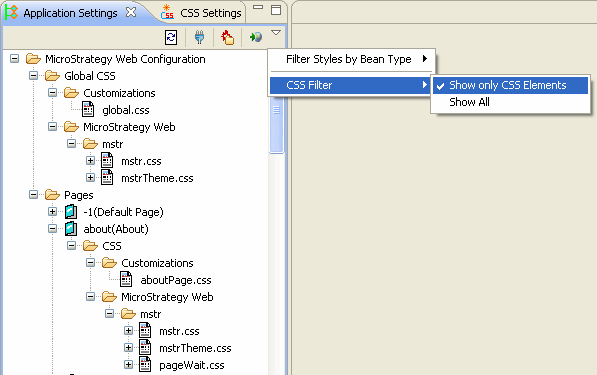Select the about(About) page icon
Viewport: 597px width, 375px height.
click(x=71, y=228)
